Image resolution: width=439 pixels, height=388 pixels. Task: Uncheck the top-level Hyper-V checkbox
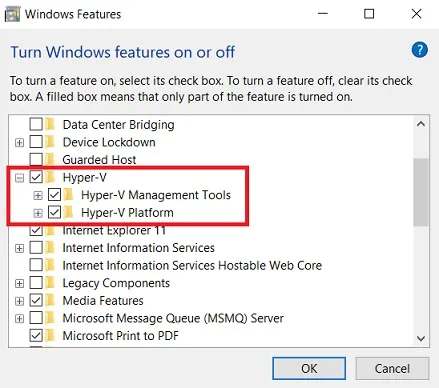tap(36, 177)
